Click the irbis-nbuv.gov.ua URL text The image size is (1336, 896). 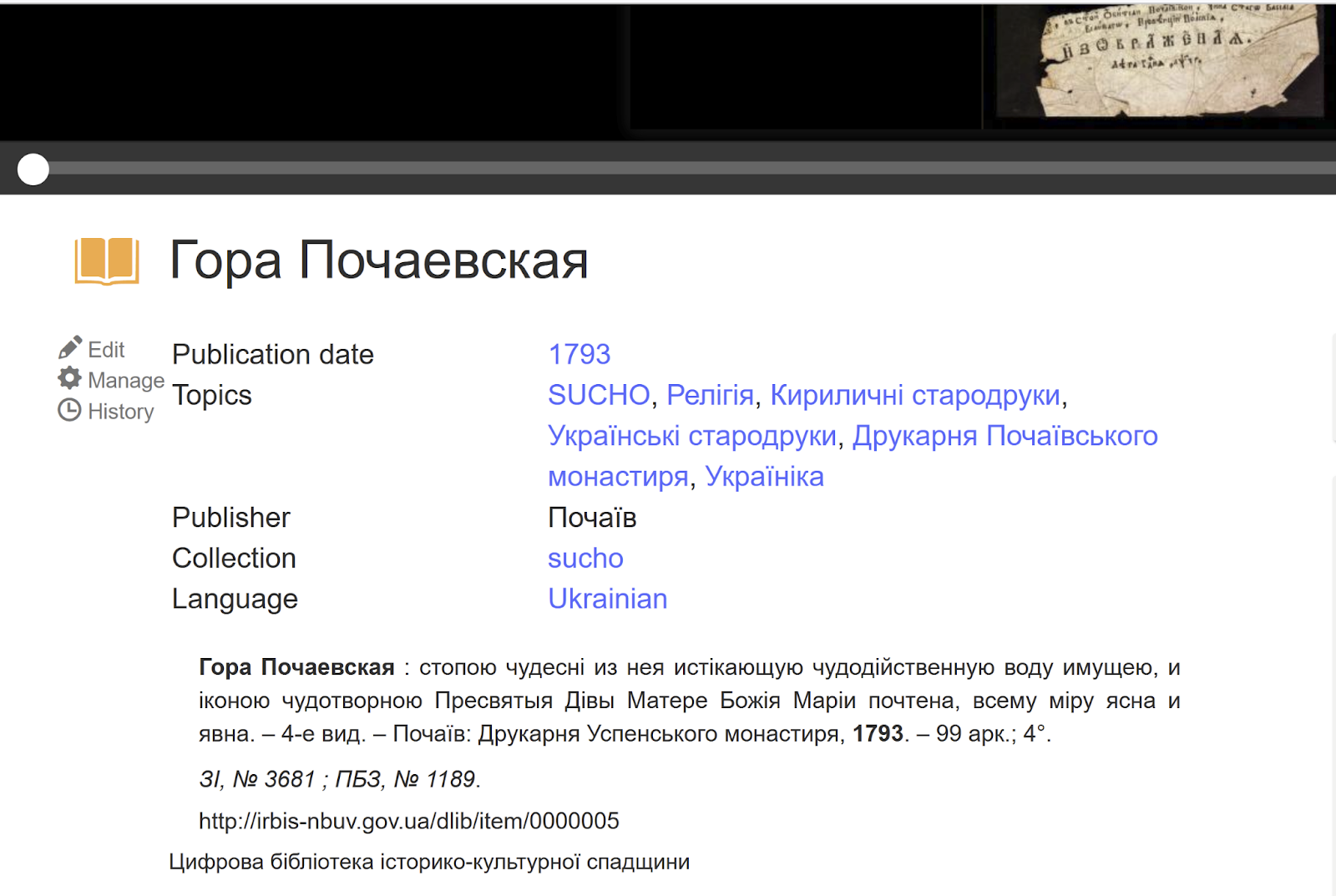coord(409,821)
